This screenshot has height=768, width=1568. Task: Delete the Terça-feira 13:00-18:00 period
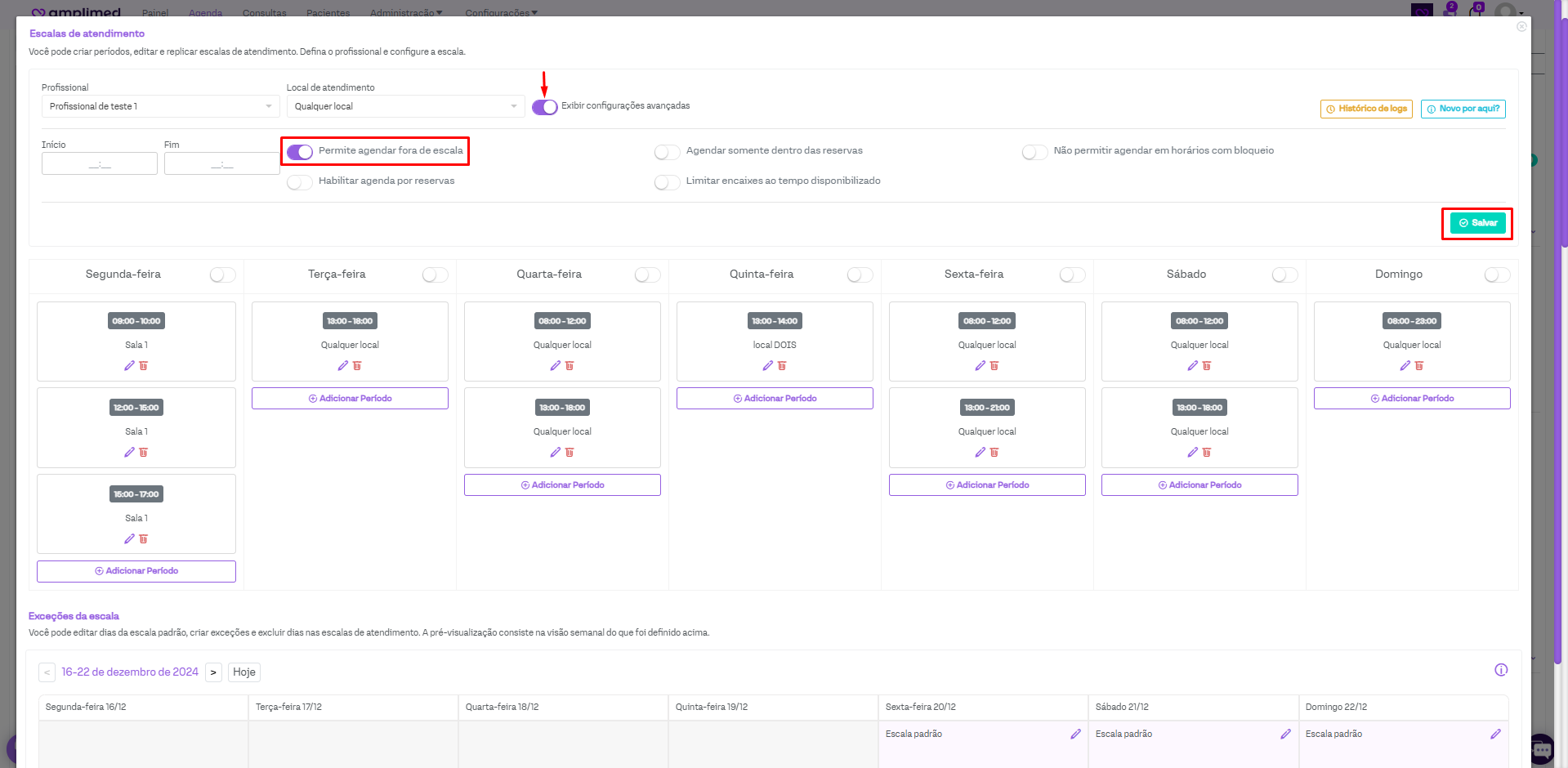[x=357, y=366]
